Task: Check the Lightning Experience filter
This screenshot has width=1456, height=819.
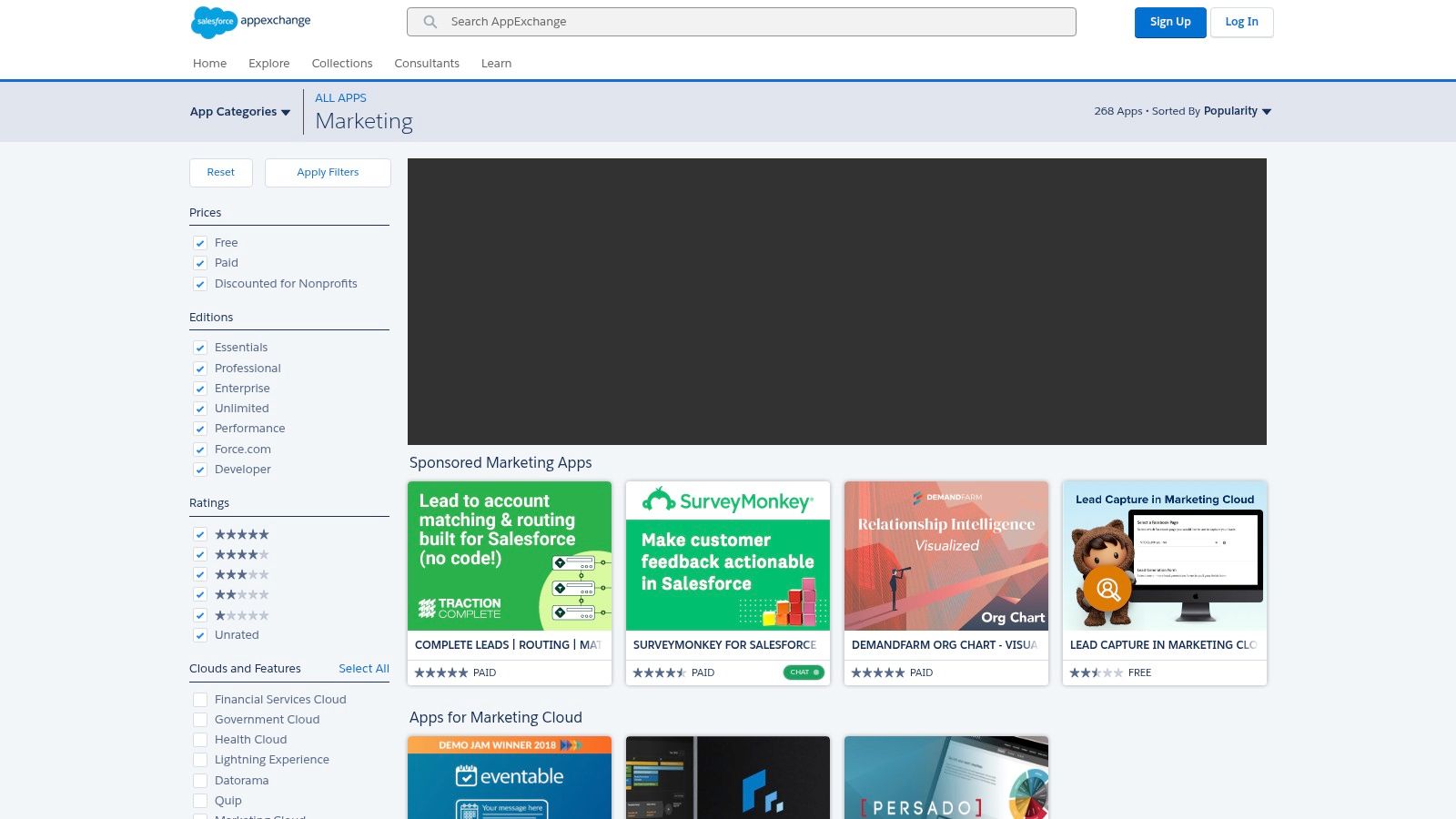Action: (x=200, y=760)
